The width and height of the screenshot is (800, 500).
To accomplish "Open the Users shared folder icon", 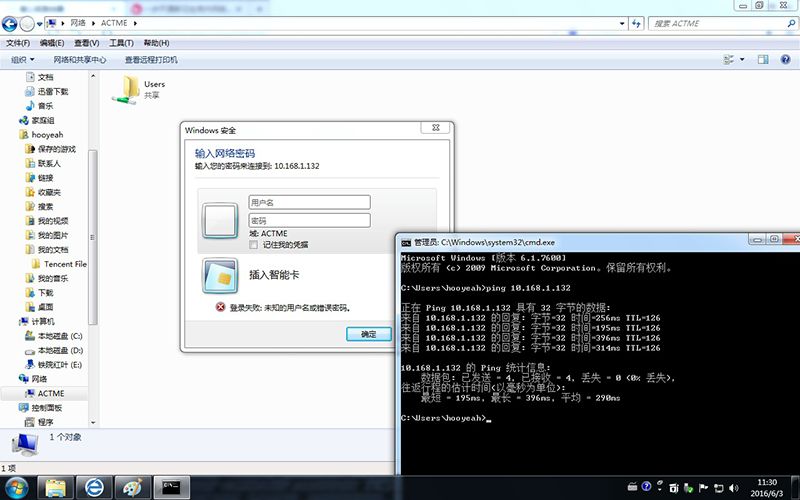I will (127, 88).
